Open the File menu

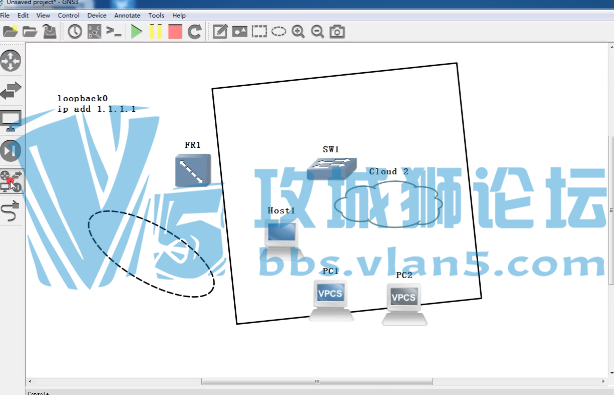[x=5, y=16]
